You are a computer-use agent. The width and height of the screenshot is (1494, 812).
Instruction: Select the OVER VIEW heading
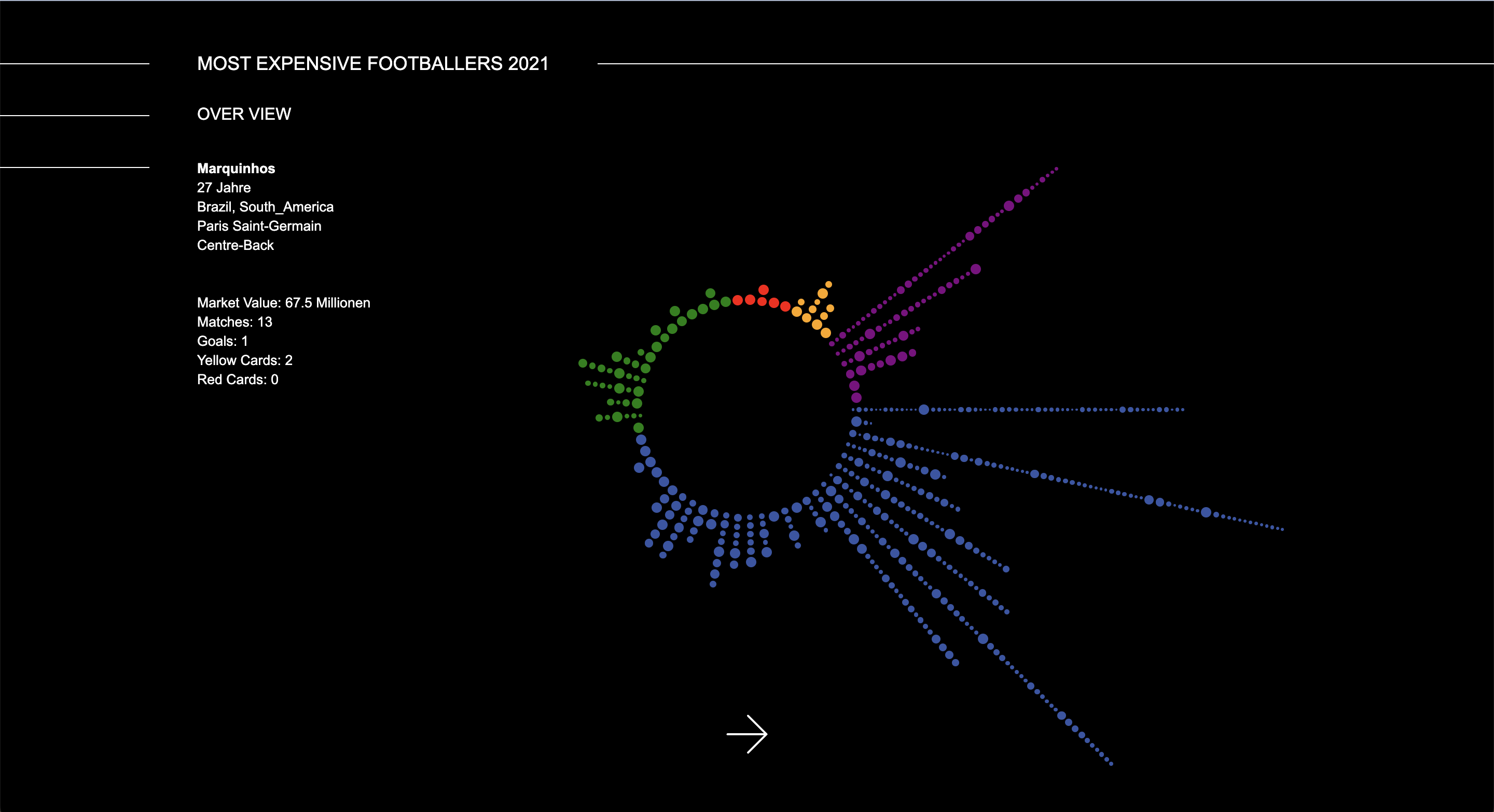point(244,114)
